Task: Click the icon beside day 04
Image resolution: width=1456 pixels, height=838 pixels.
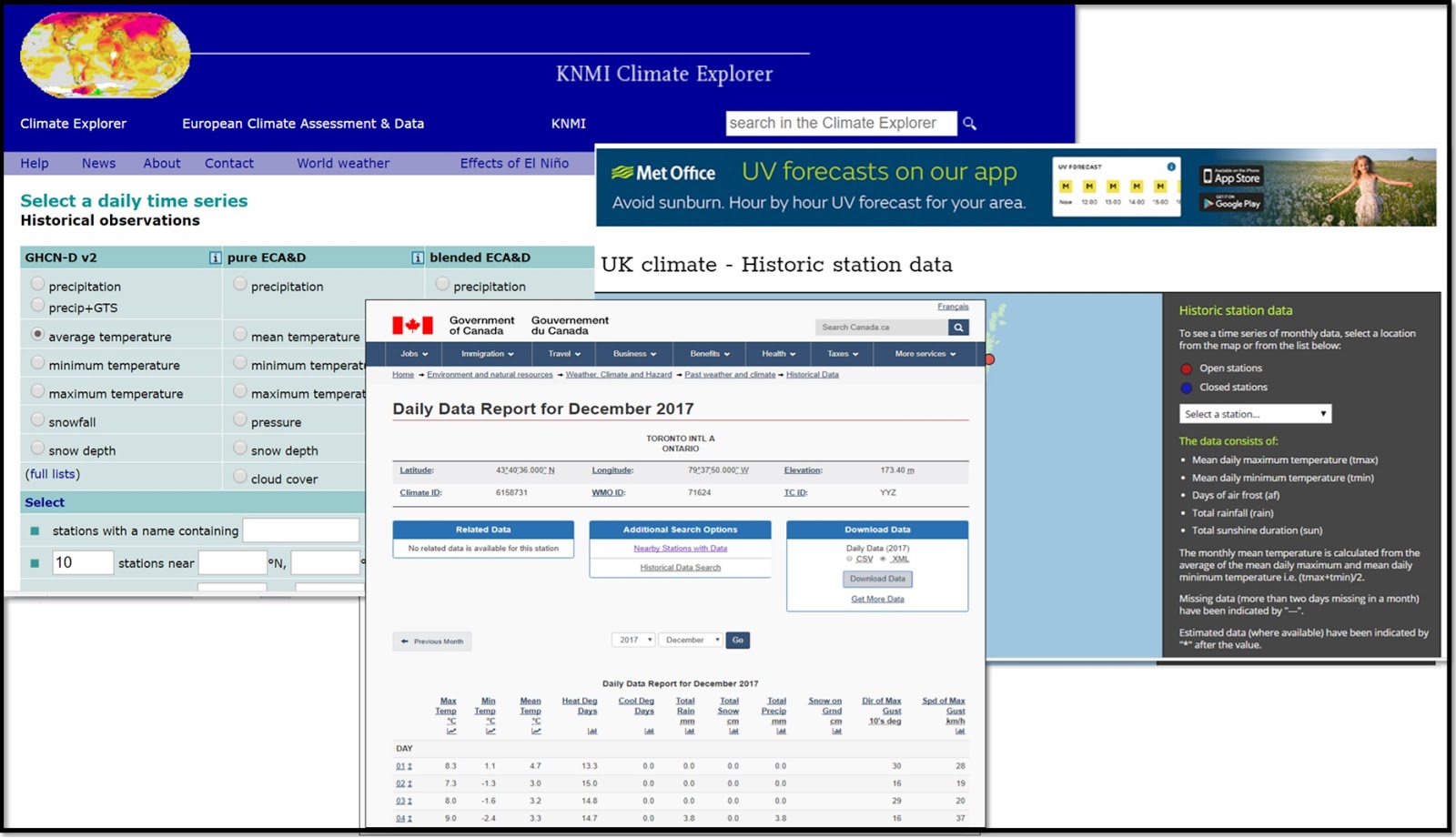Action: click(409, 819)
